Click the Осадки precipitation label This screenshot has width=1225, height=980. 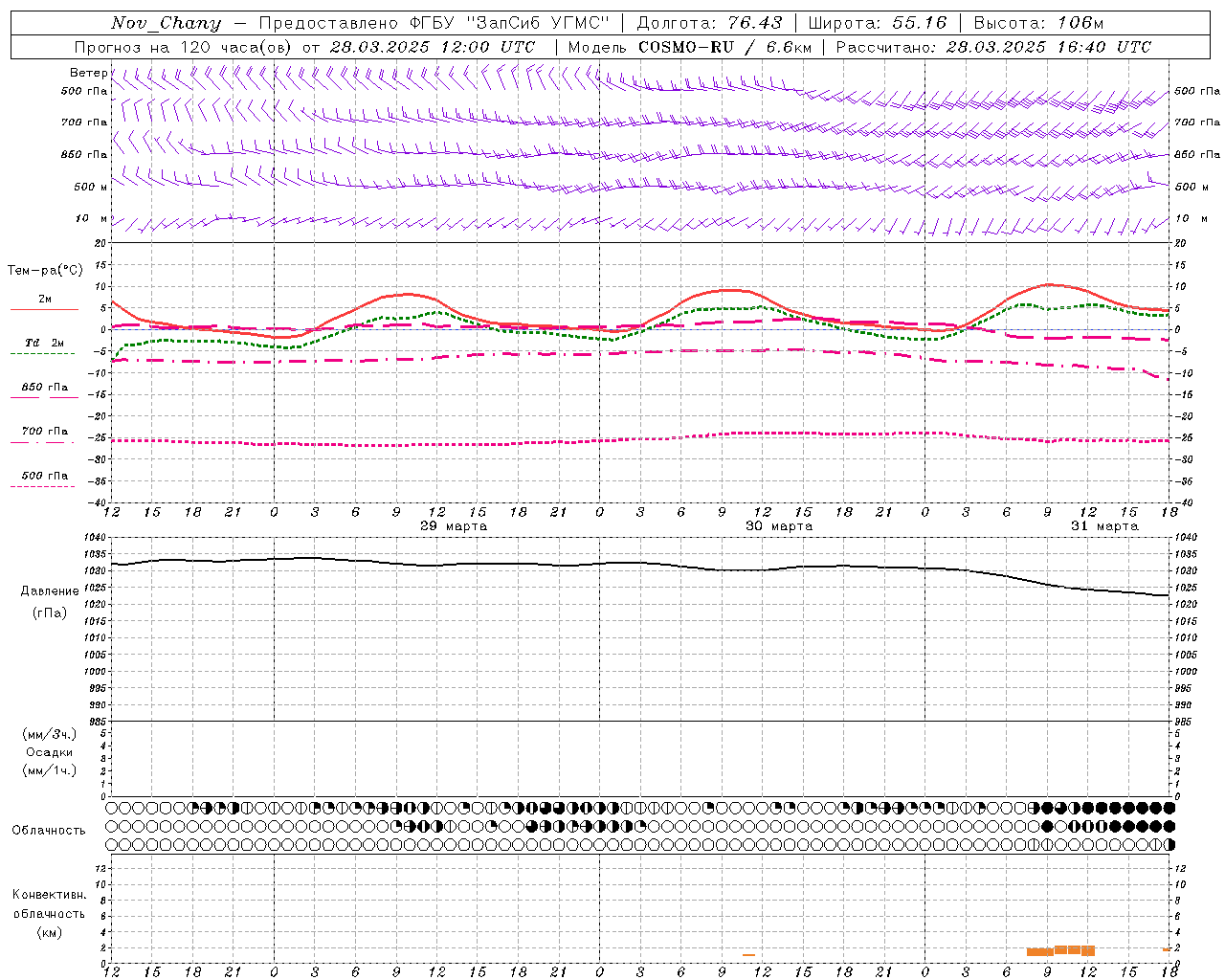(x=50, y=752)
